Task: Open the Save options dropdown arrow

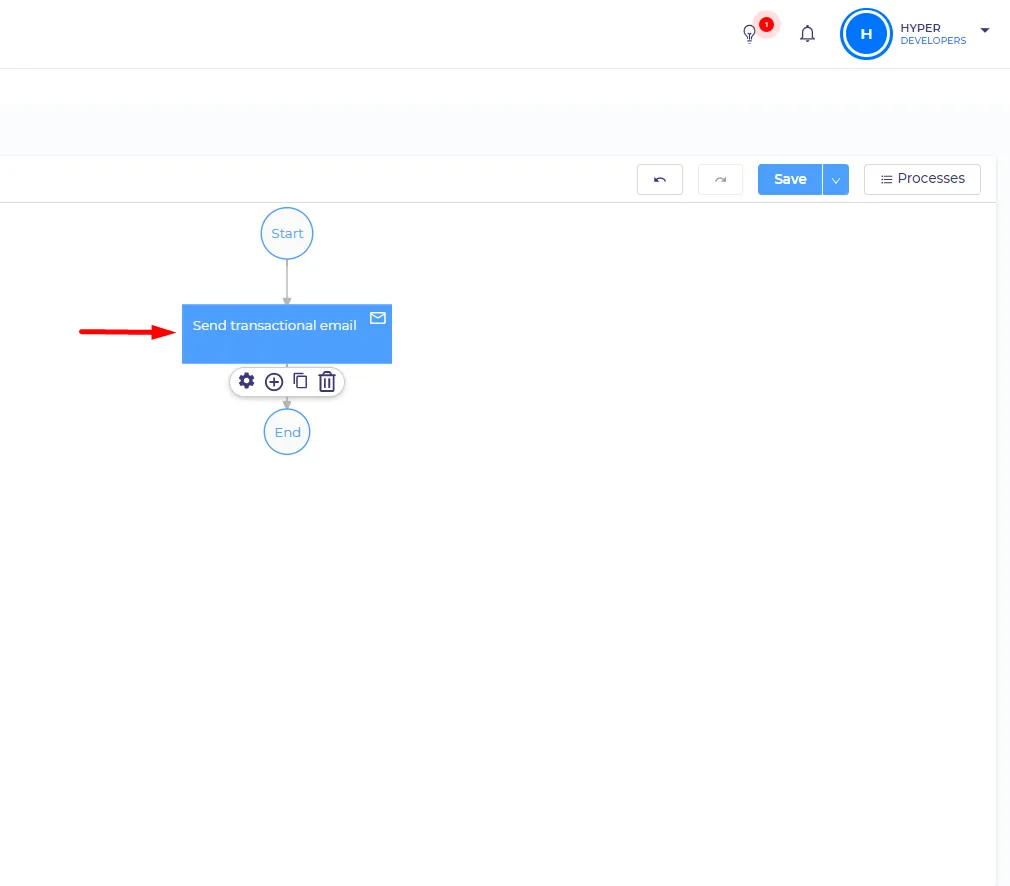Action: pos(836,180)
